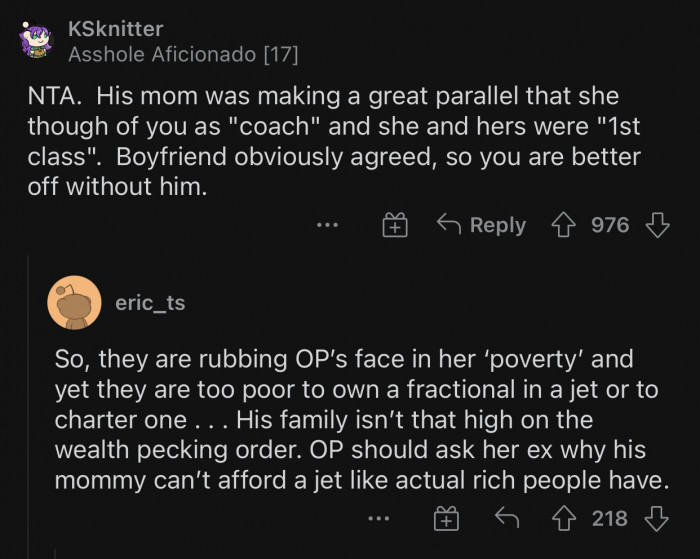The image size is (700, 559).
Task: Downvote the eric_ts comment
Action: (x=656, y=518)
